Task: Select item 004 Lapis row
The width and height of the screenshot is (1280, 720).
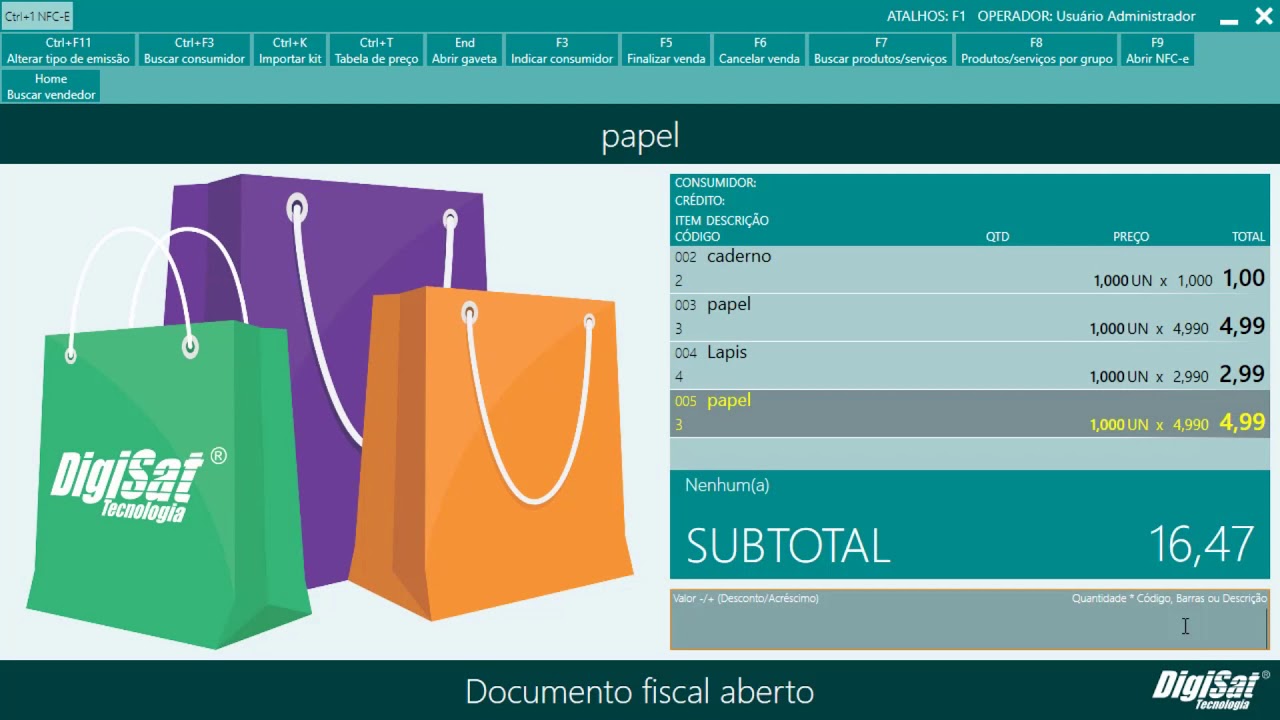Action: click(969, 365)
